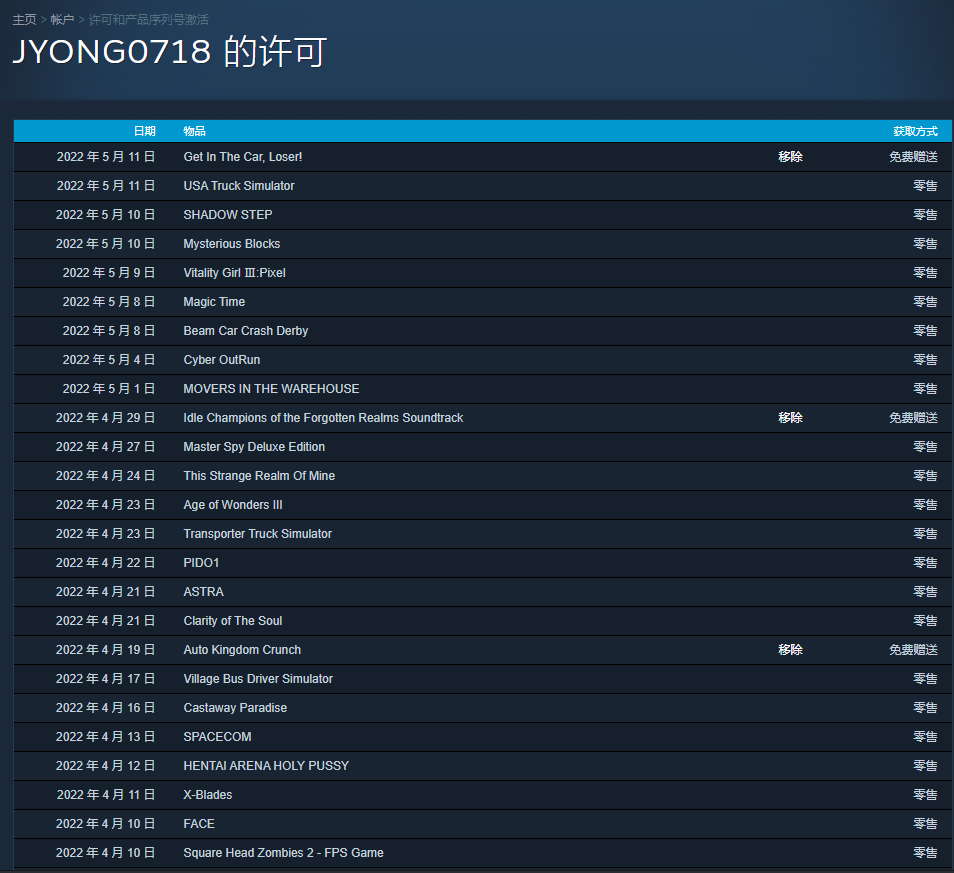Select Village Bus Driver Simulator entry

click(258, 679)
